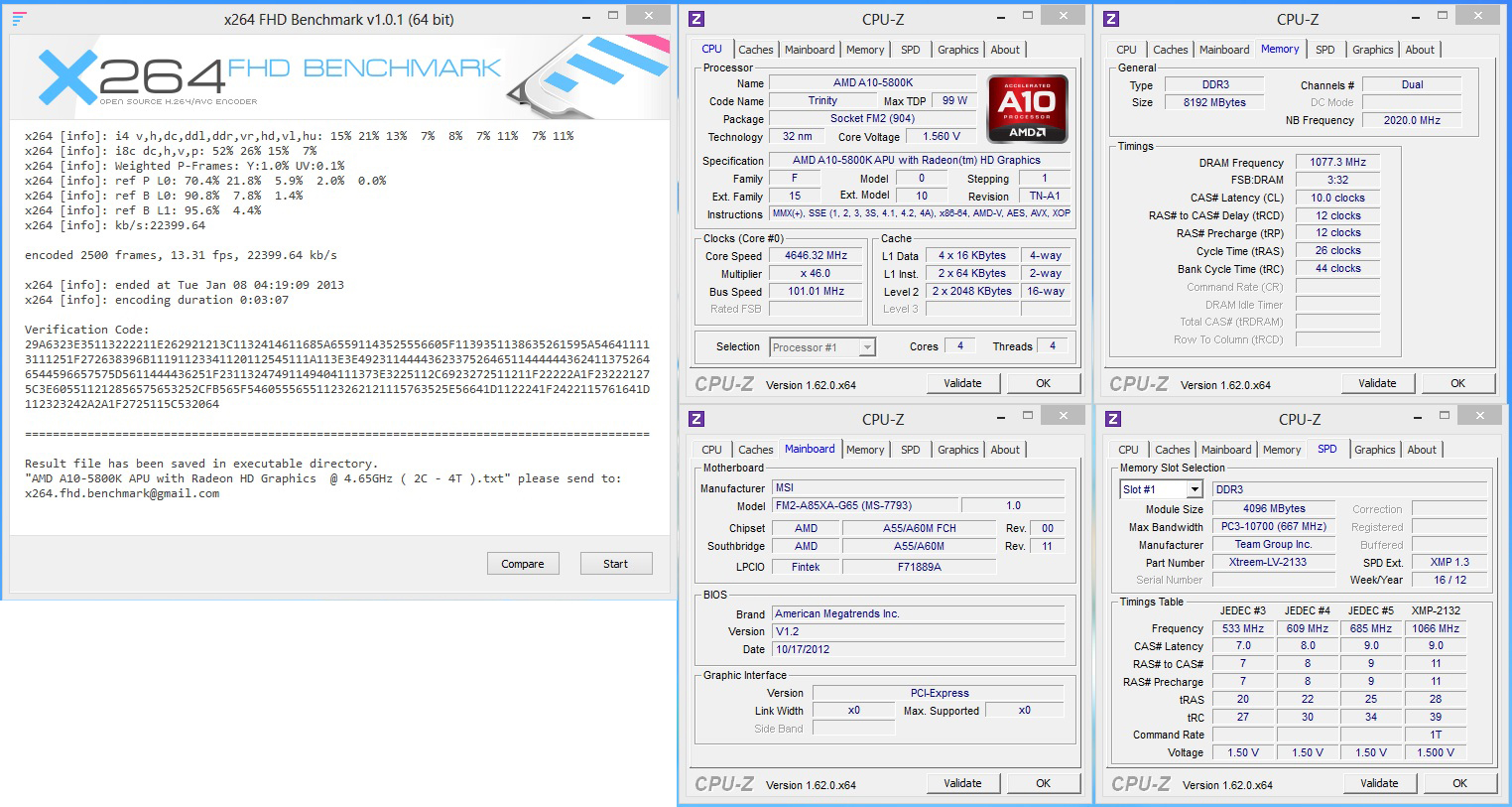The image size is (1512, 807).
Task: Go to CPU tab in the CPU-Z SPD window
Action: tap(1128, 450)
